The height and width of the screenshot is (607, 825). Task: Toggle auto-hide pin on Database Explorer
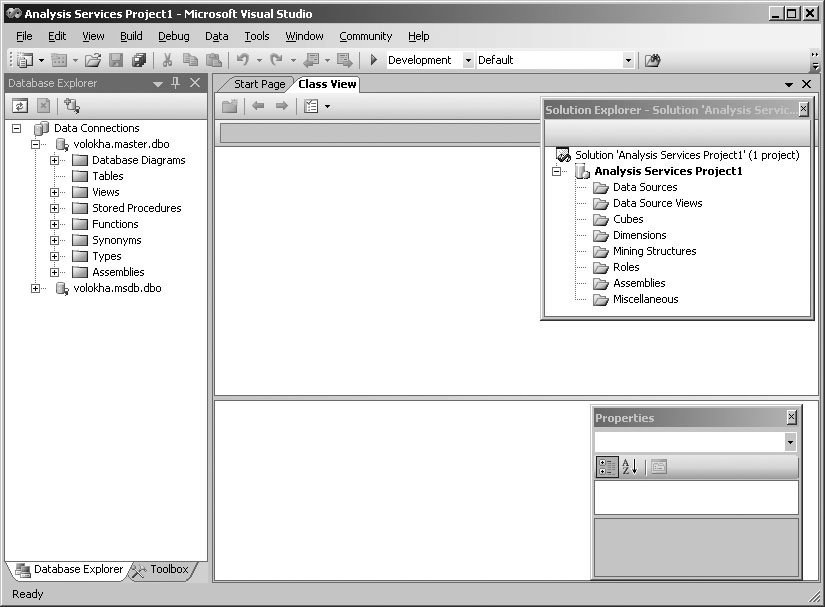click(176, 84)
